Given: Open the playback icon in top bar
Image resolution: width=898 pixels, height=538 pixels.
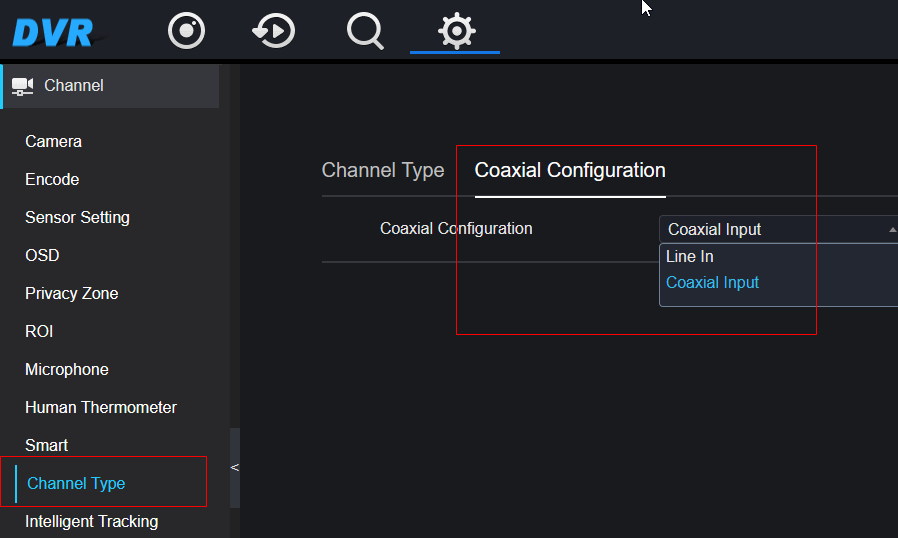Looking at the screenshot, I should point(274,30).
